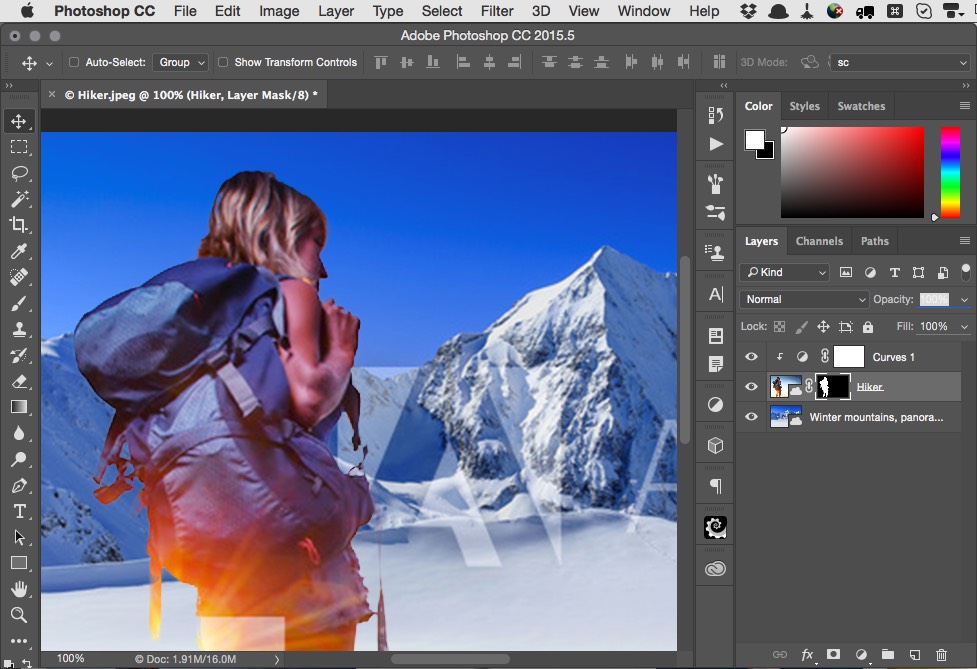Select the Move tool
This screenshot has width=977, height=669.
(x=19, y=121)
